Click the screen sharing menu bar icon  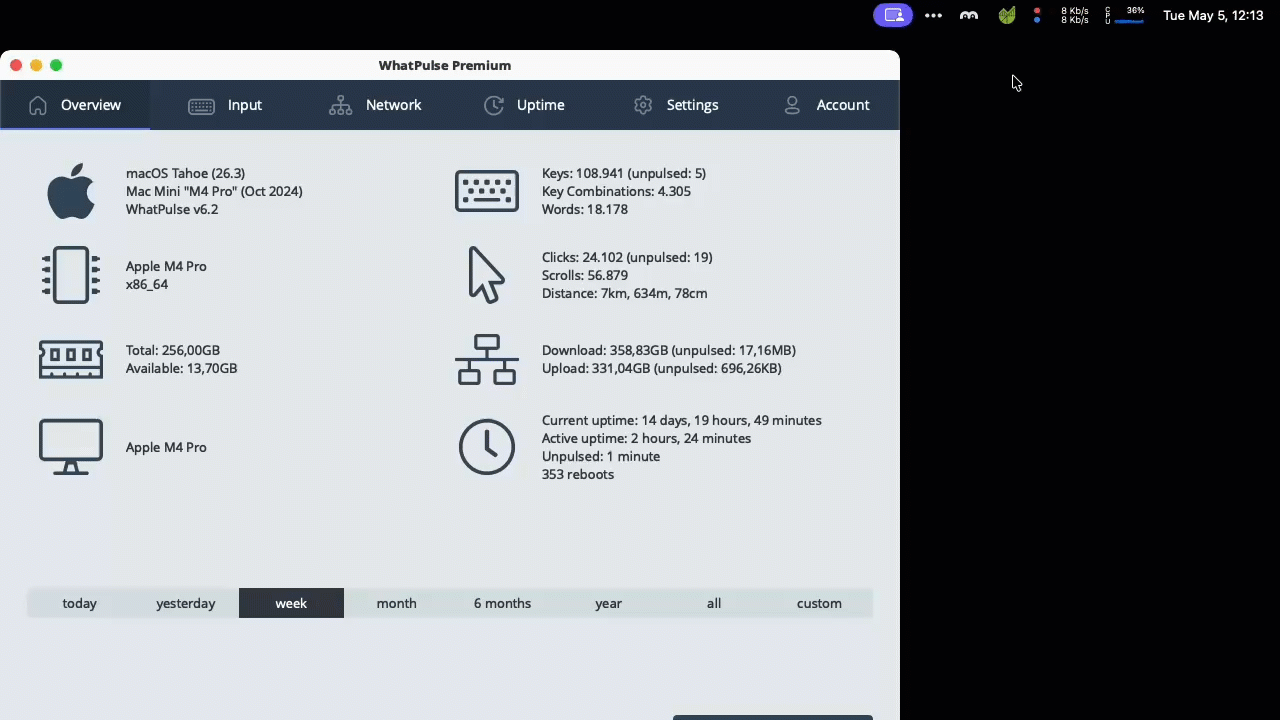point(893,15)
